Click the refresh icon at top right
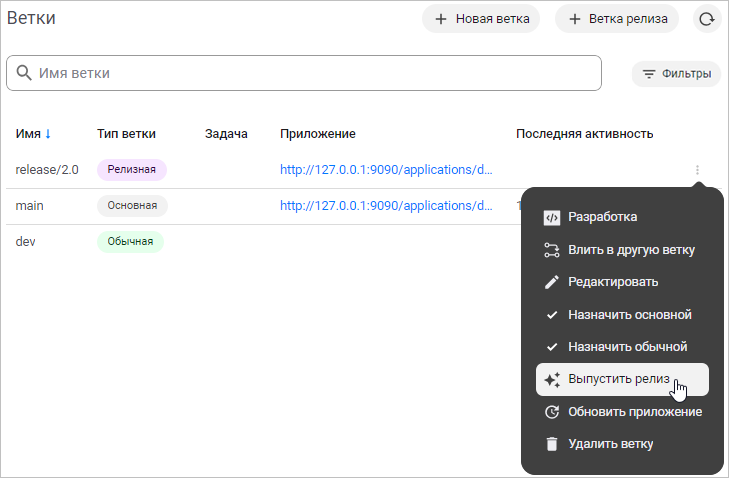The width and height of the screenshot is (729, 478). 707,19
